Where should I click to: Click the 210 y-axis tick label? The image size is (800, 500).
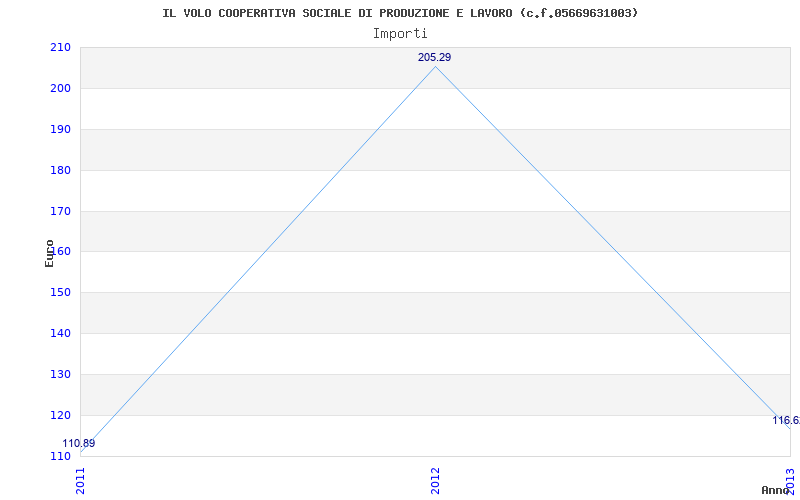tap(60, 47)
